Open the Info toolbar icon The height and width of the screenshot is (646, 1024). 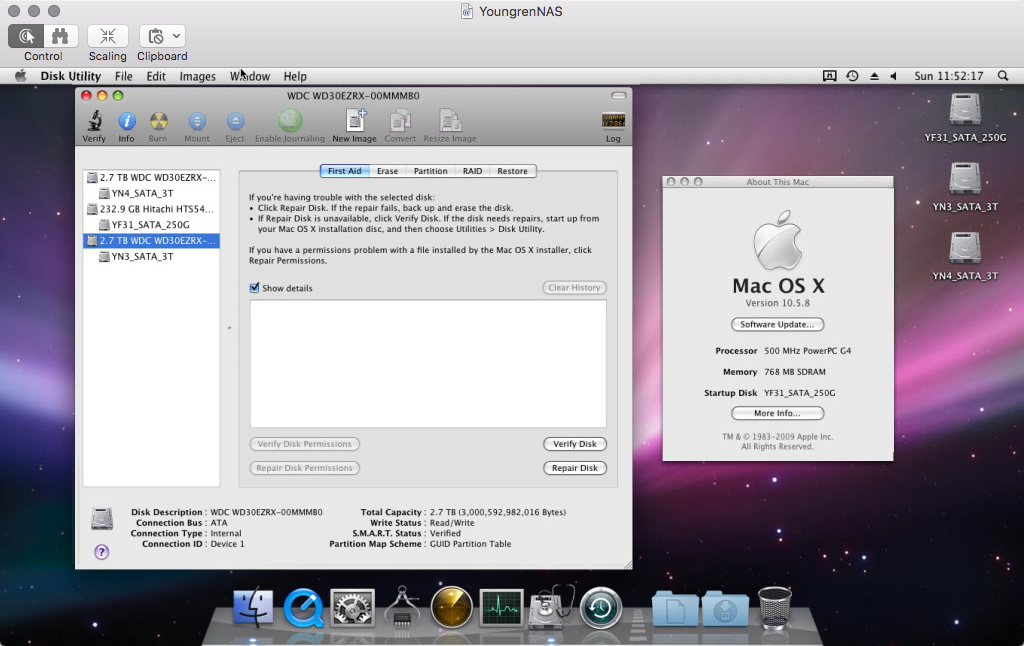(x=126, y=122)
